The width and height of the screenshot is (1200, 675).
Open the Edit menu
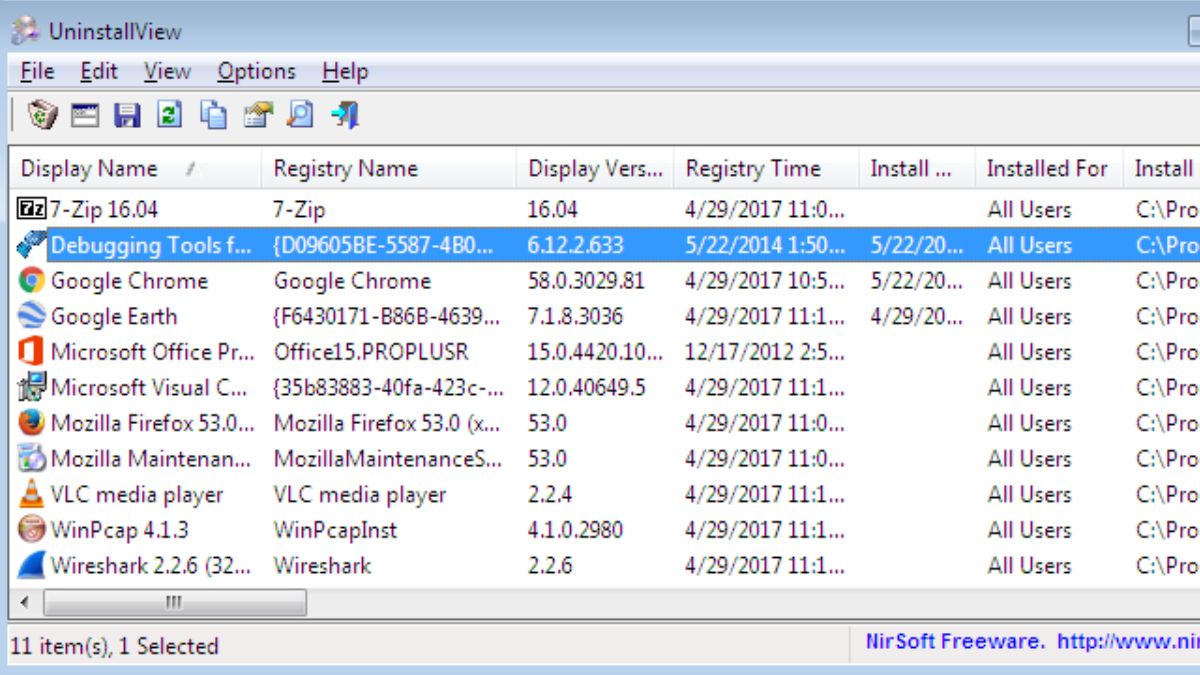pos(99,72)
